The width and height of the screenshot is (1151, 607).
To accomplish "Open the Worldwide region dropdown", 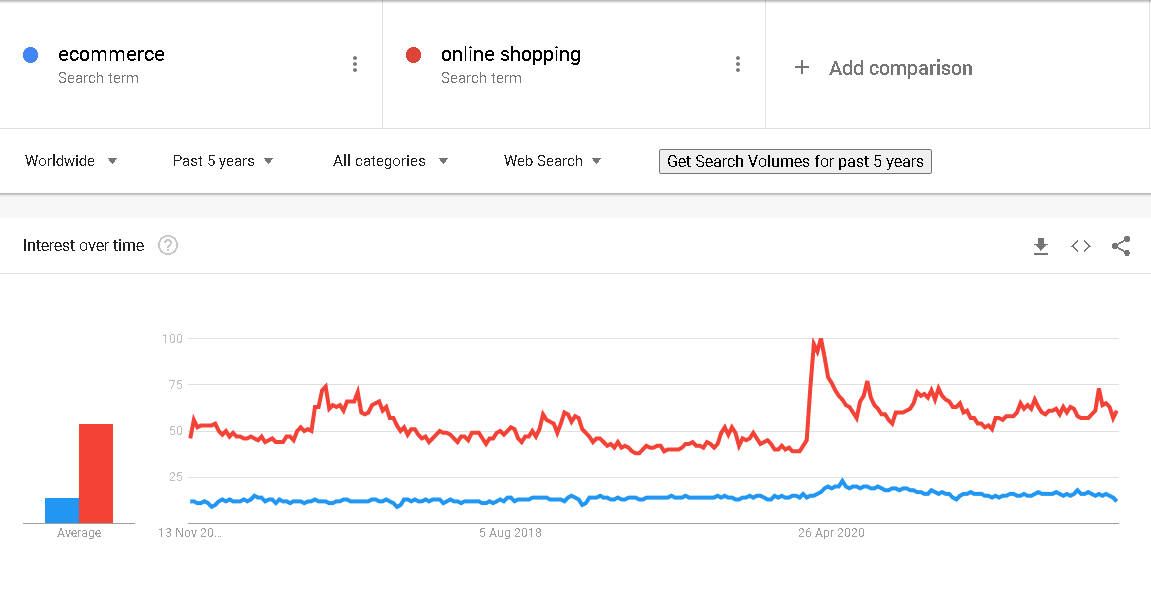I will [x=70, y=160].
